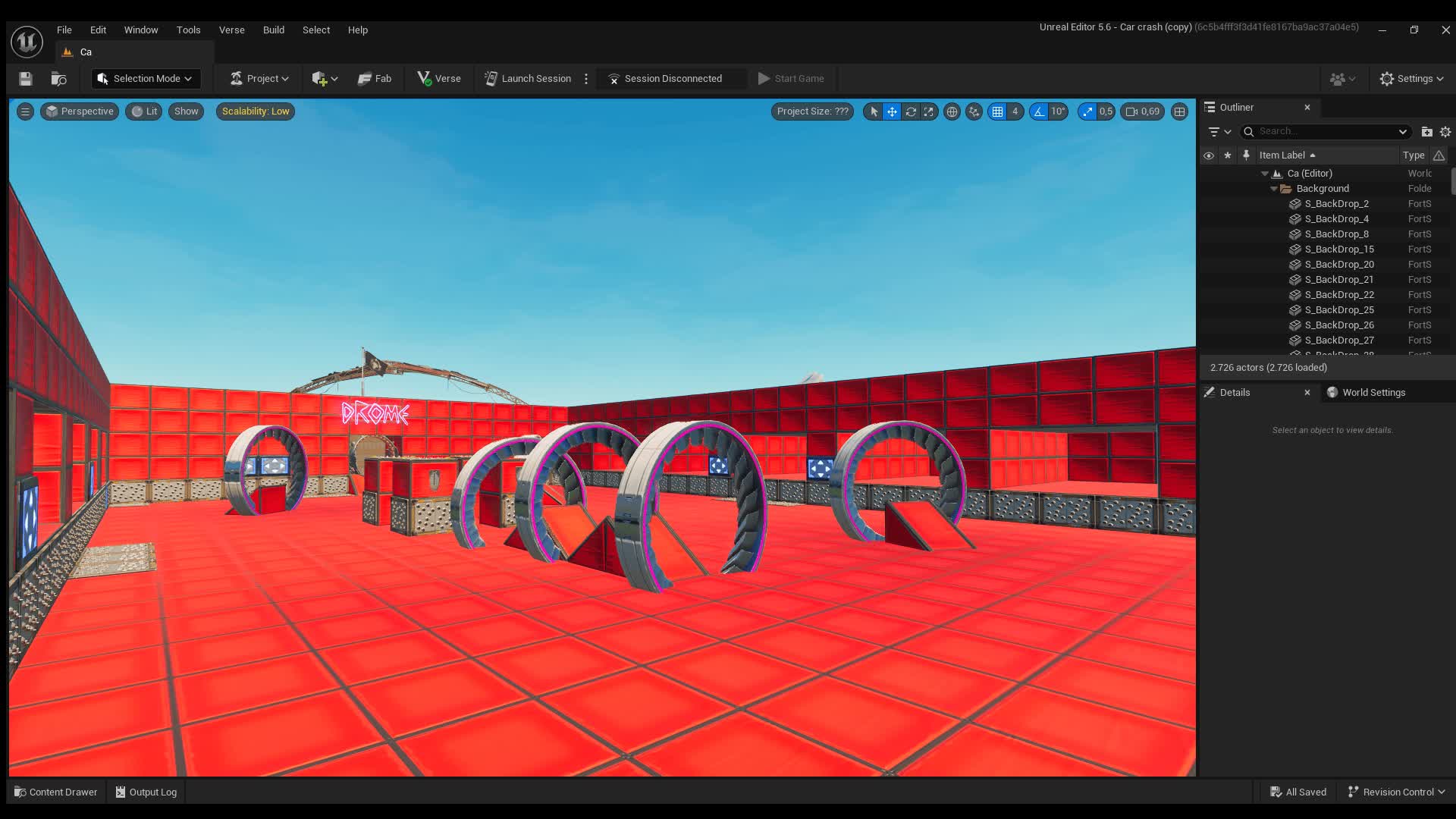Select the scale transform tool
This screenshot has height=819, width=1456.
tap(929, 111)
